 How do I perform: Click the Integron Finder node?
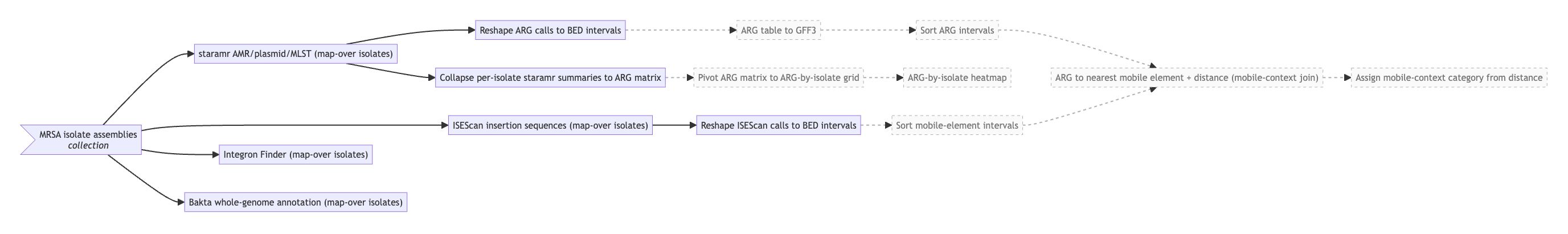coord(296,154)
